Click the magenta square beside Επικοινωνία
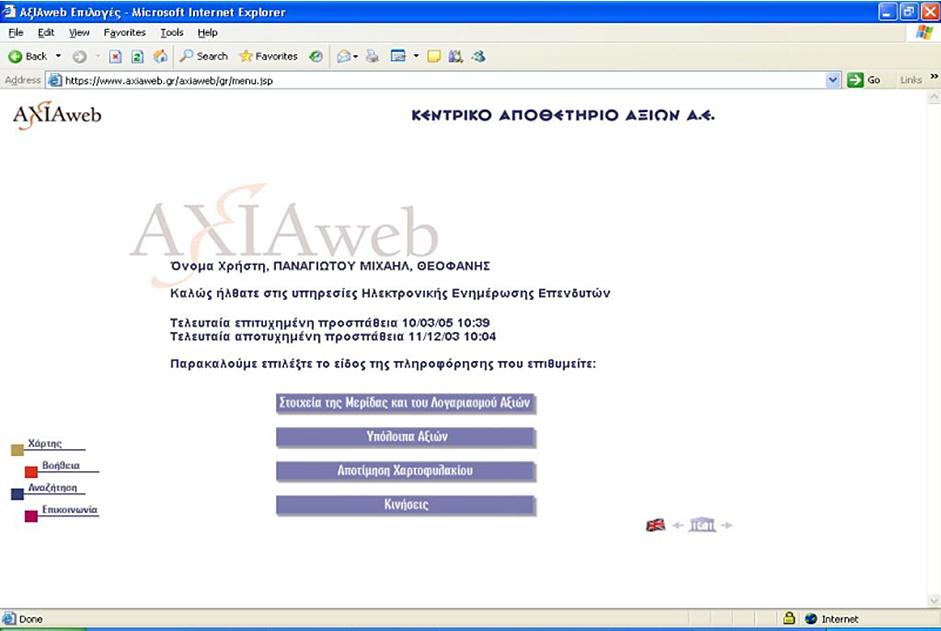The width and height of the screenshot is (941, 631). coord(31,516)
